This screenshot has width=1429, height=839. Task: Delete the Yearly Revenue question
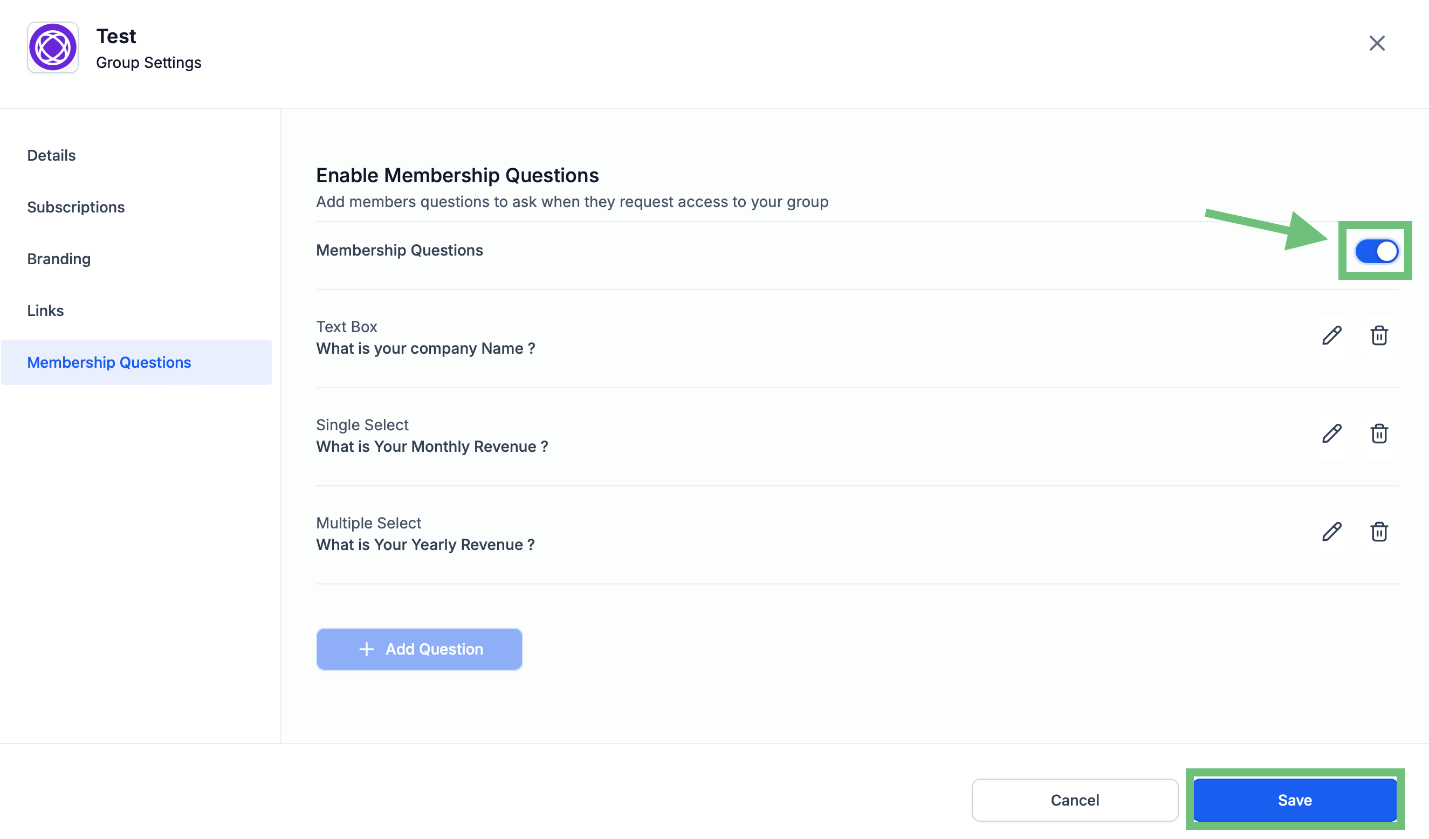pos(1379,532)
